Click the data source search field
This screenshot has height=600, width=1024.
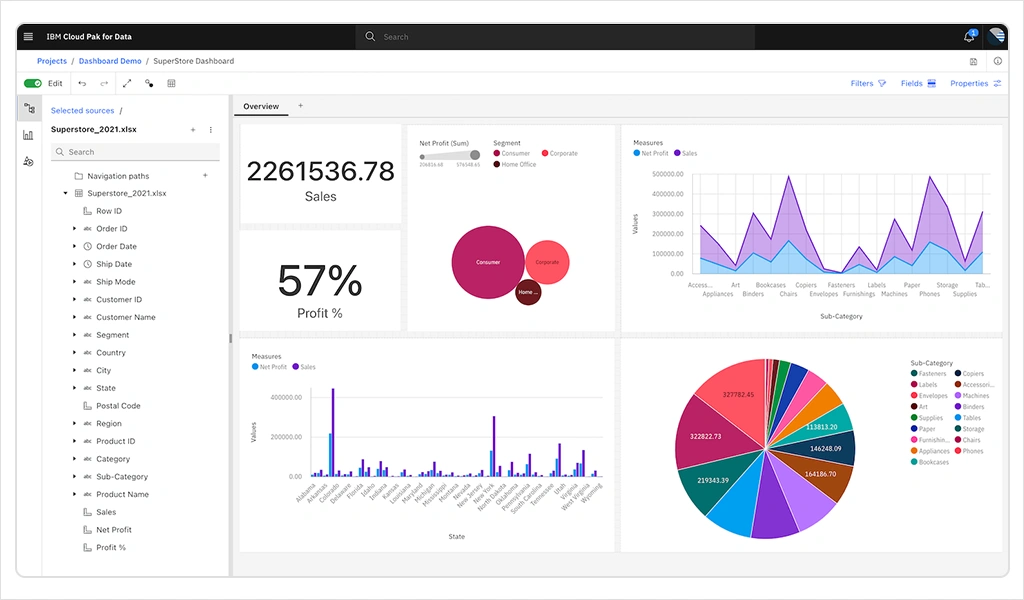tap(135, 152)
